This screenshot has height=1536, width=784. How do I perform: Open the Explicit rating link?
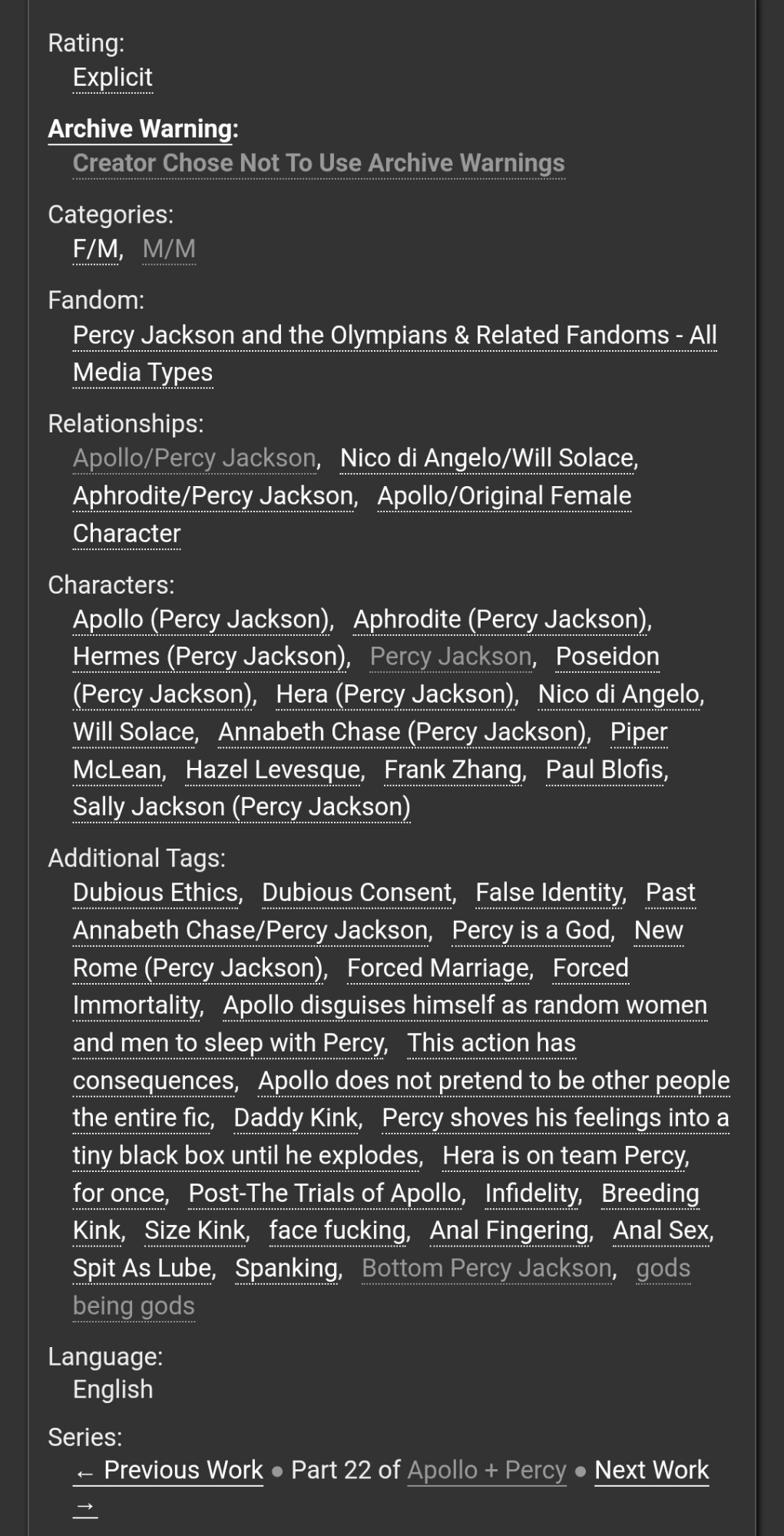[112, 78]
